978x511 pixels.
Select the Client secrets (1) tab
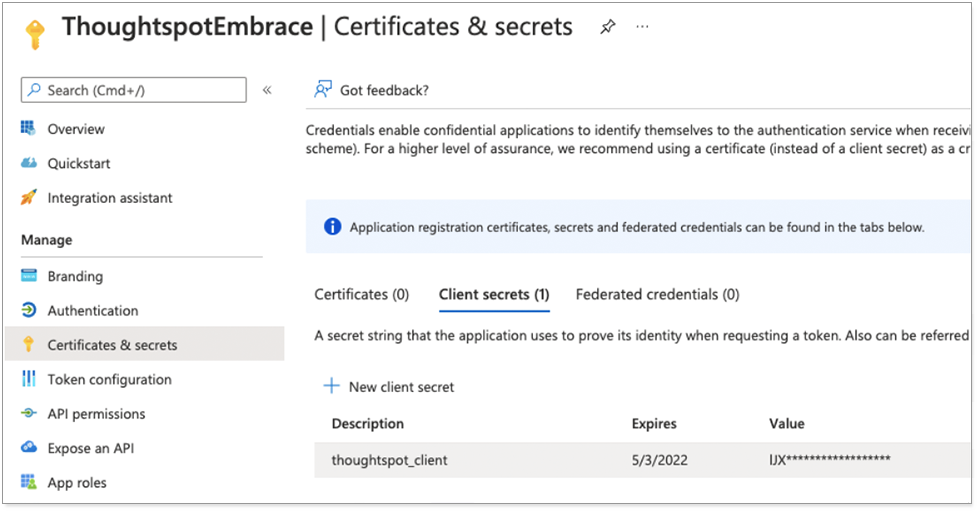(x=494, y=294)
